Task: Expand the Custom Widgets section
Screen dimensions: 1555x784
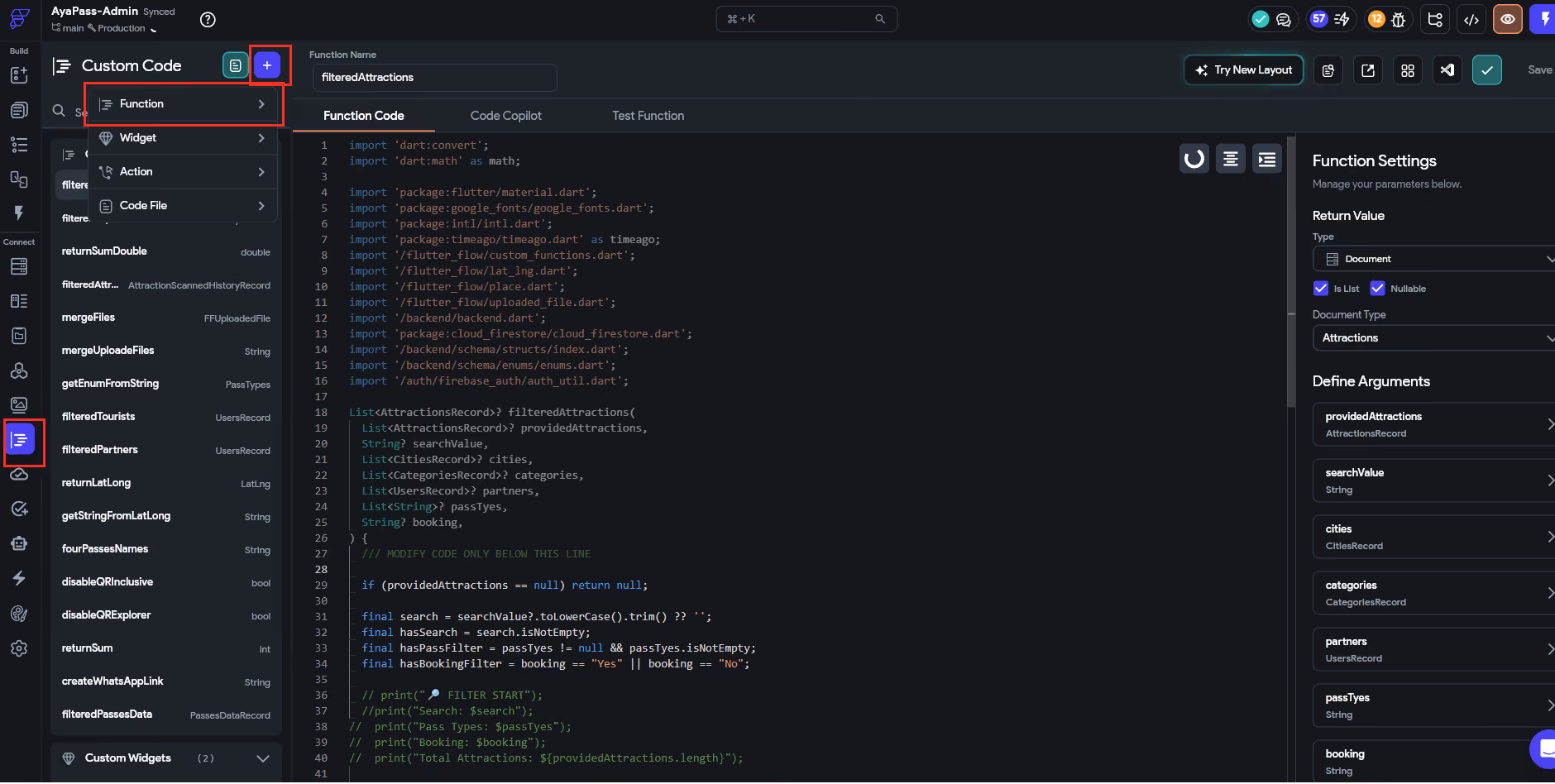Action: pos(166,758)
